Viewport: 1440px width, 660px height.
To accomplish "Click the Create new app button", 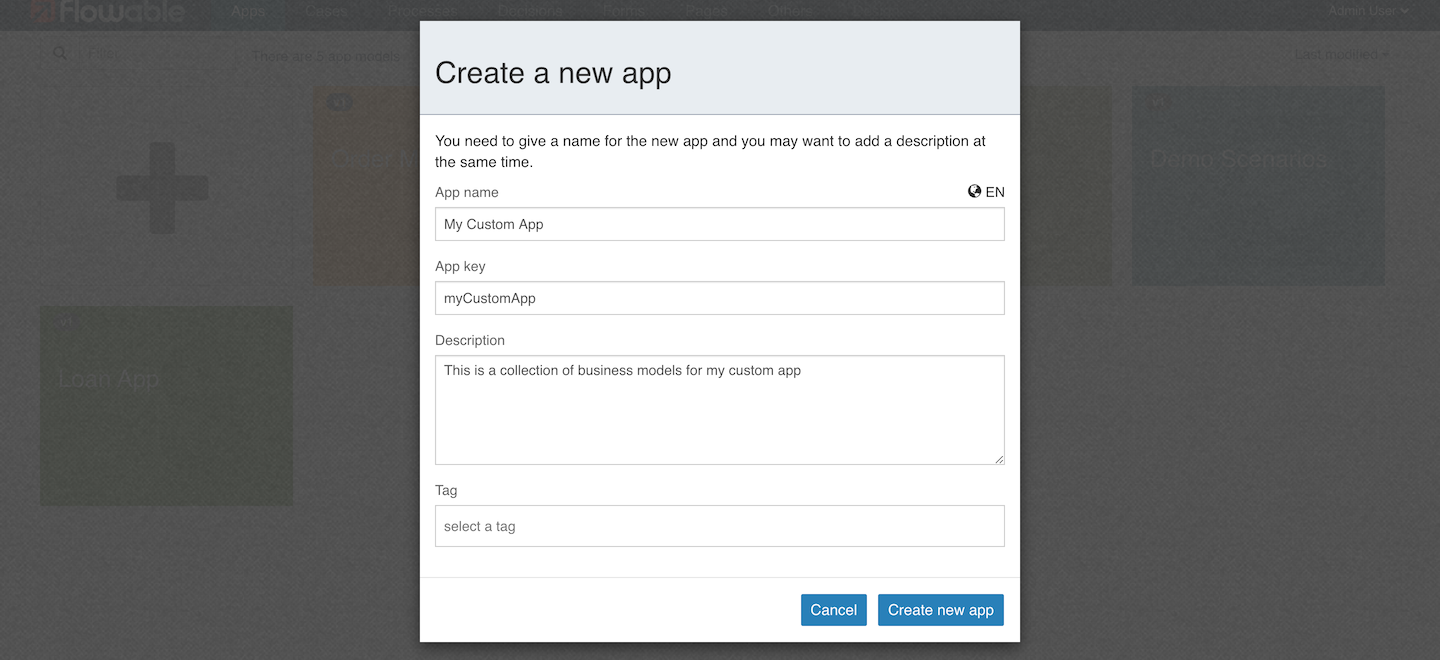I will [940, 609].
